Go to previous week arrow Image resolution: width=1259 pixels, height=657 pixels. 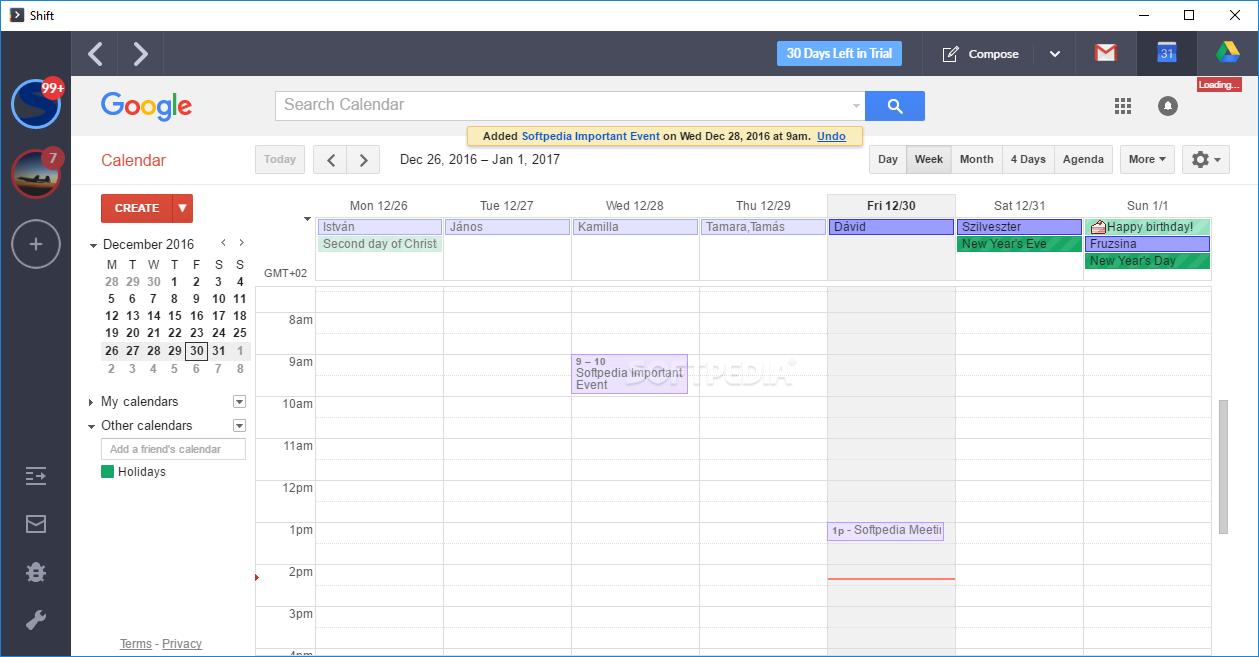pos(330,160)
